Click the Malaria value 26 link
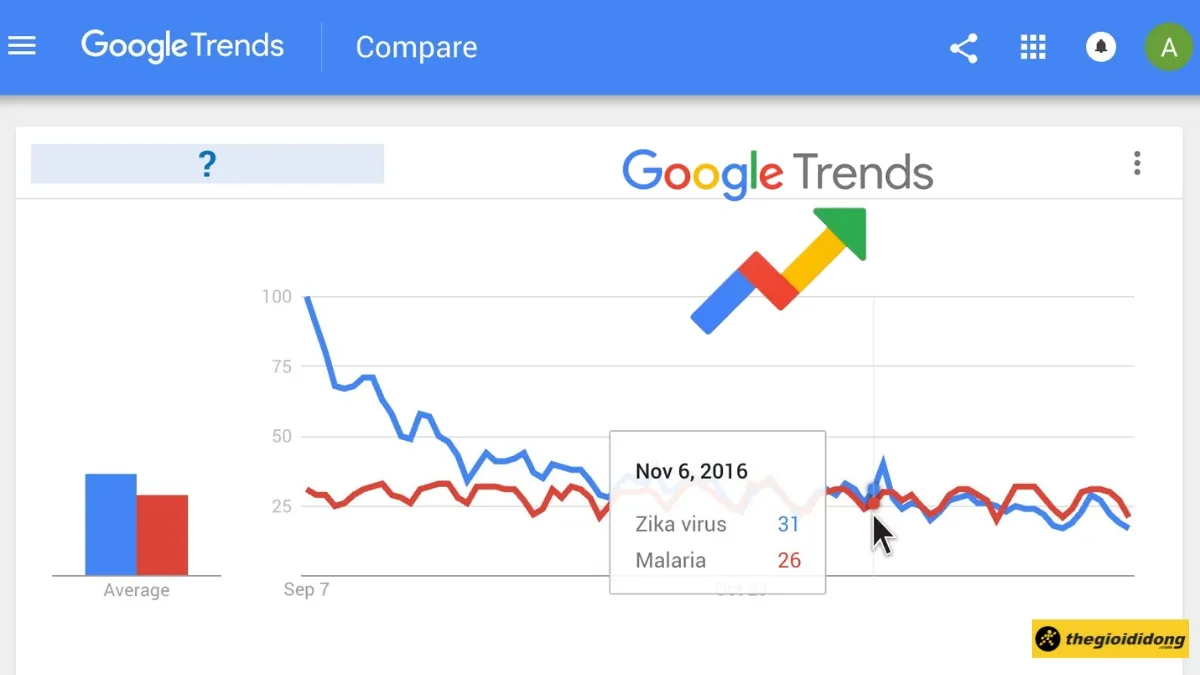The height and width of the screenshot is (675, 1200). tap(789, 560)
